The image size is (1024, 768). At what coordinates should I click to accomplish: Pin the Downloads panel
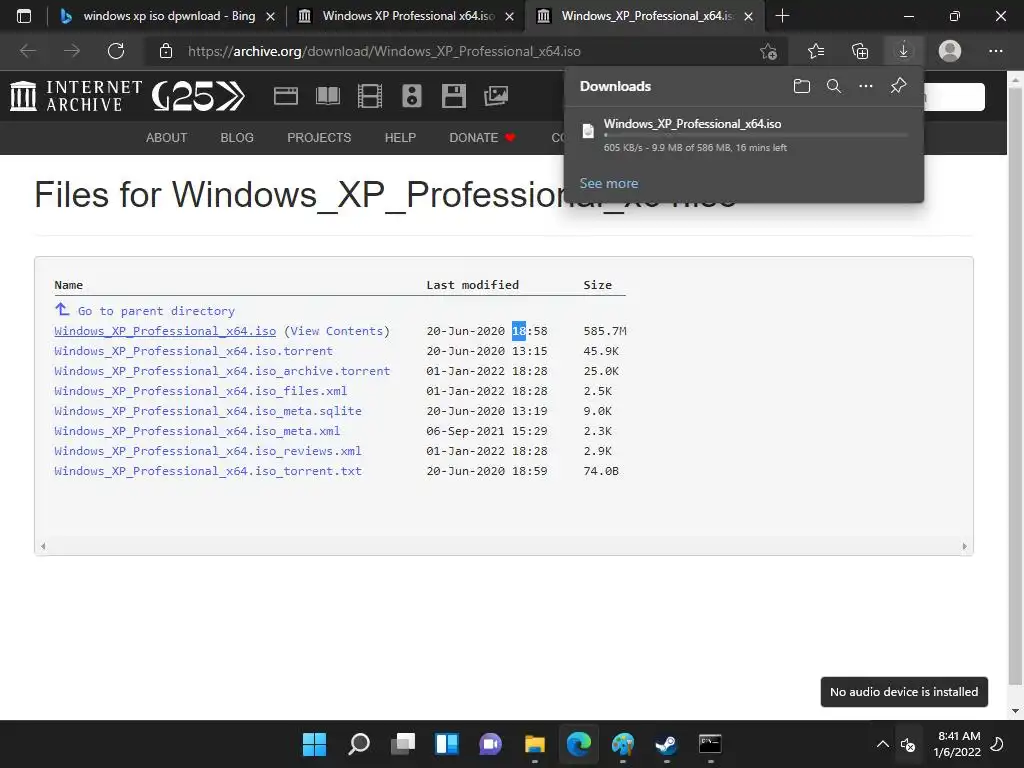pos(899,86)
